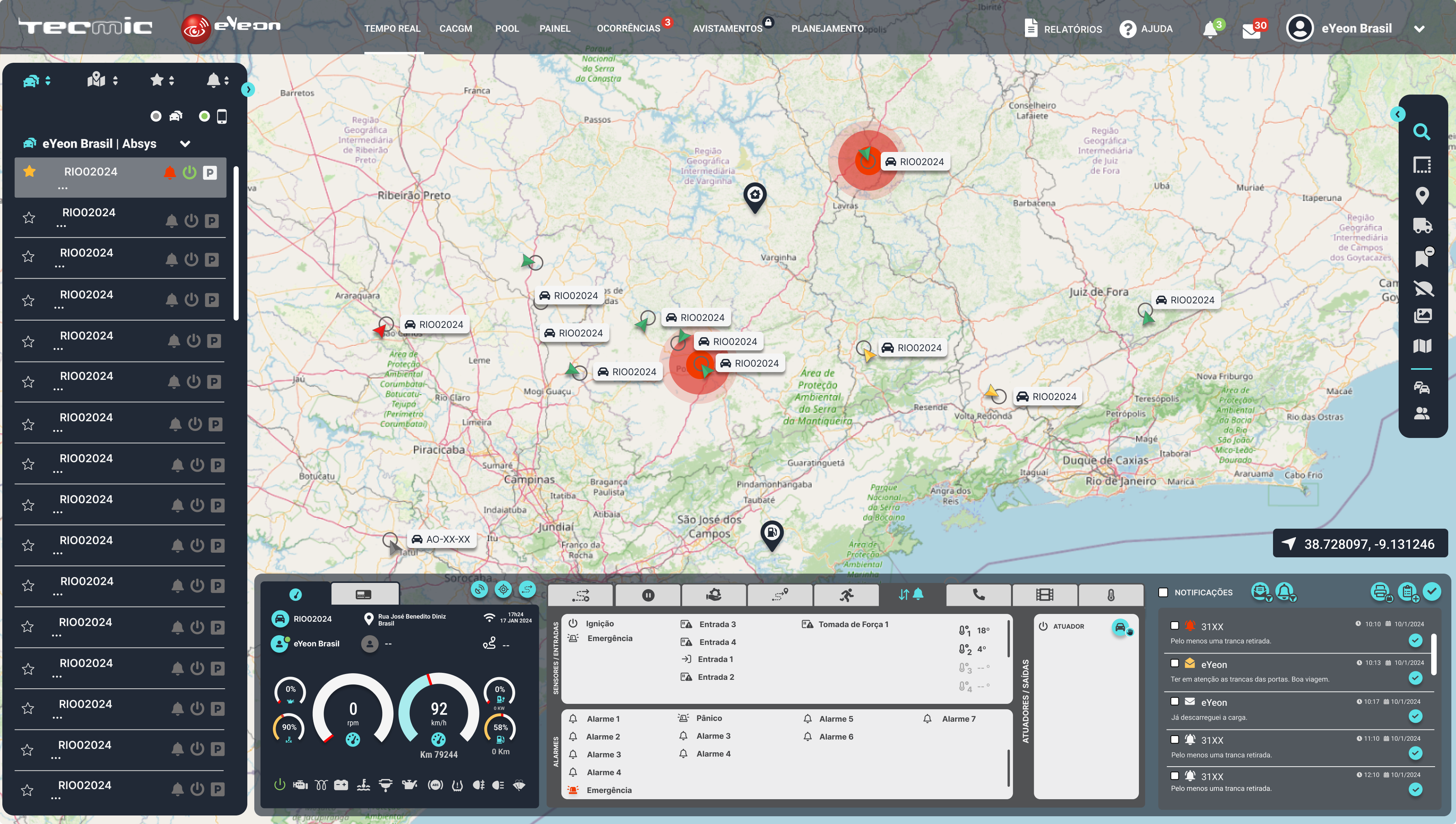
Task: Collapse the right tools sidebar
Action: coord(1398,114)
